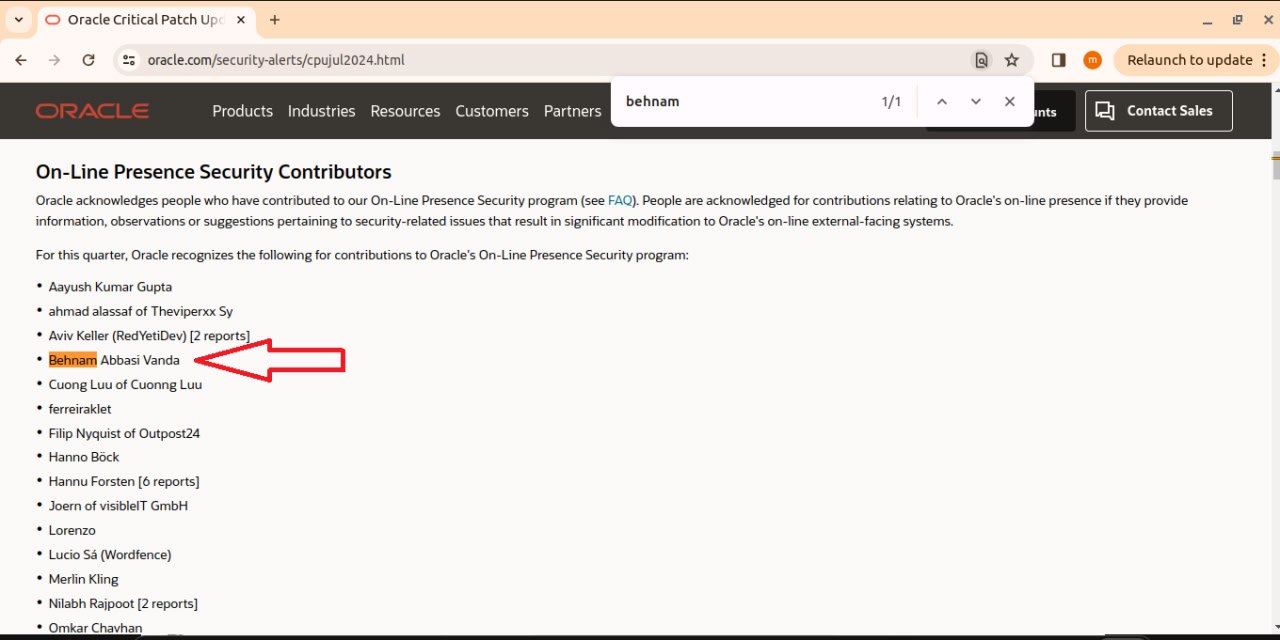
Task: Click the browser back arrow
Action: click(21, 60)
